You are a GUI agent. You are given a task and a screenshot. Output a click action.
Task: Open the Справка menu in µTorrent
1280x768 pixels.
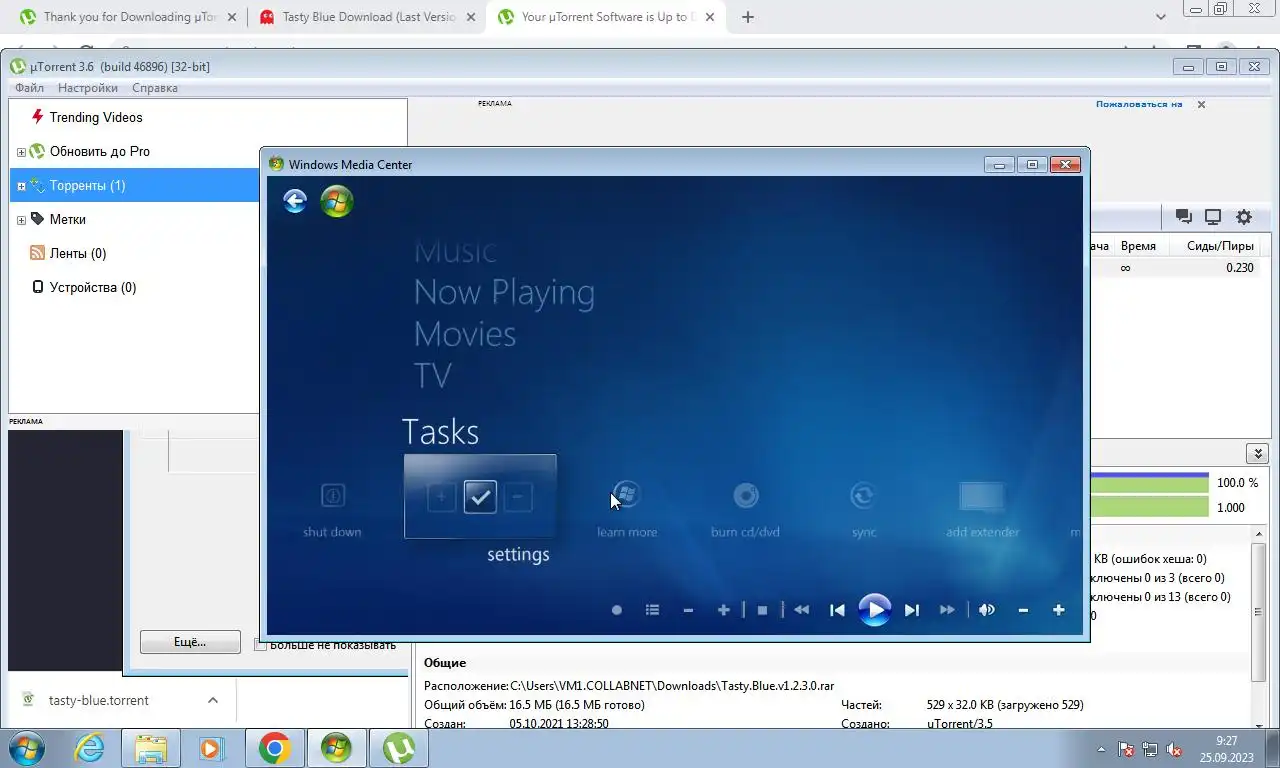coord(155,88)
